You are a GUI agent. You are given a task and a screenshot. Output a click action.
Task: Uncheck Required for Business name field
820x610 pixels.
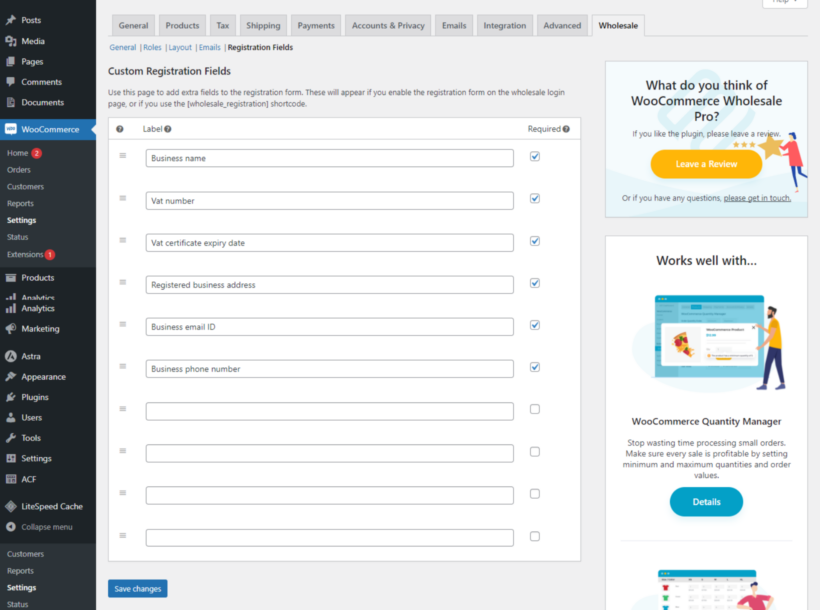[x=534, y=156]
